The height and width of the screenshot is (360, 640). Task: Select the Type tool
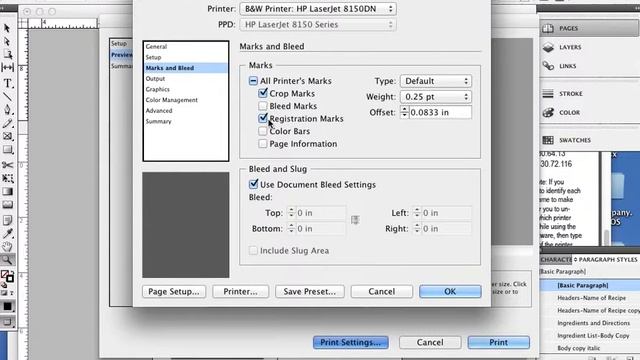pos(7,83)
